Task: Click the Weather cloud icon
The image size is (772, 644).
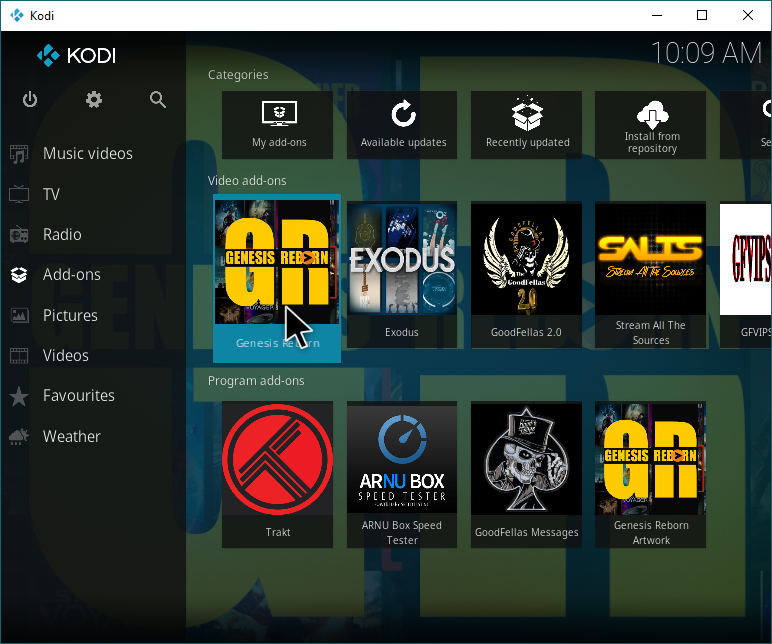Action: [x=19, y=436]
